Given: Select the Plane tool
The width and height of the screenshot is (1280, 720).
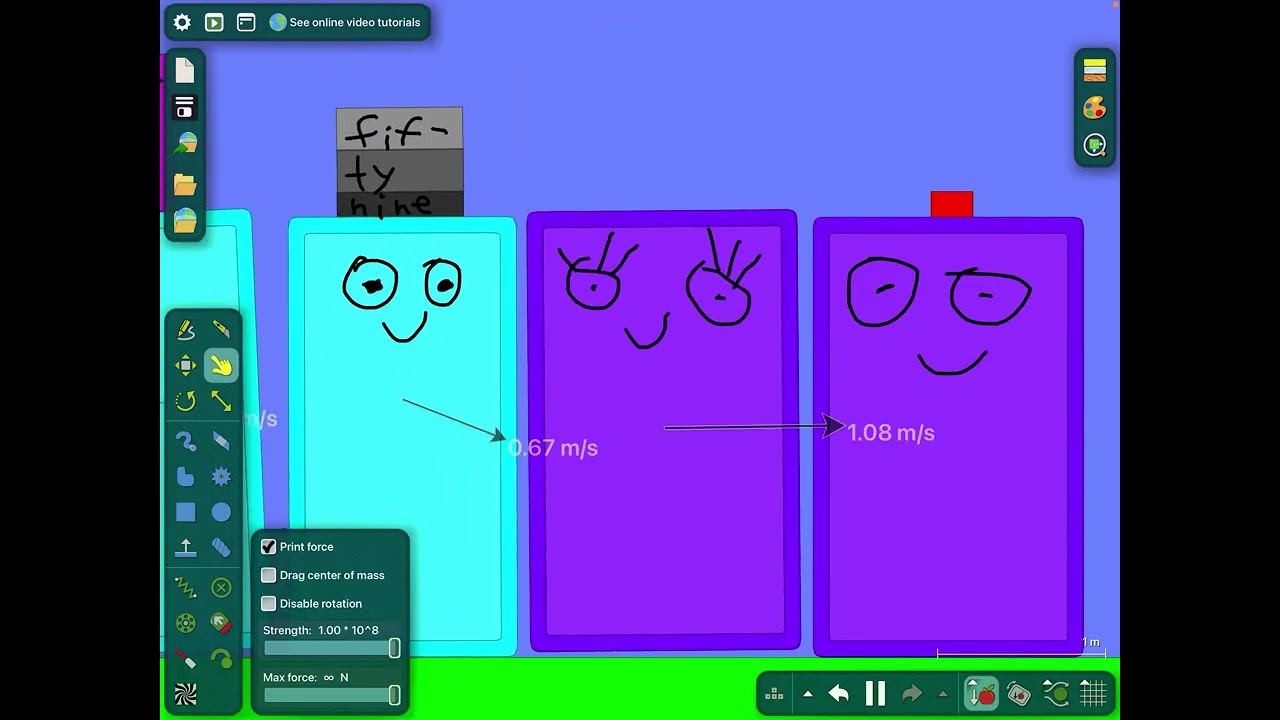Looking at the screenshot, I should (186, 548).
